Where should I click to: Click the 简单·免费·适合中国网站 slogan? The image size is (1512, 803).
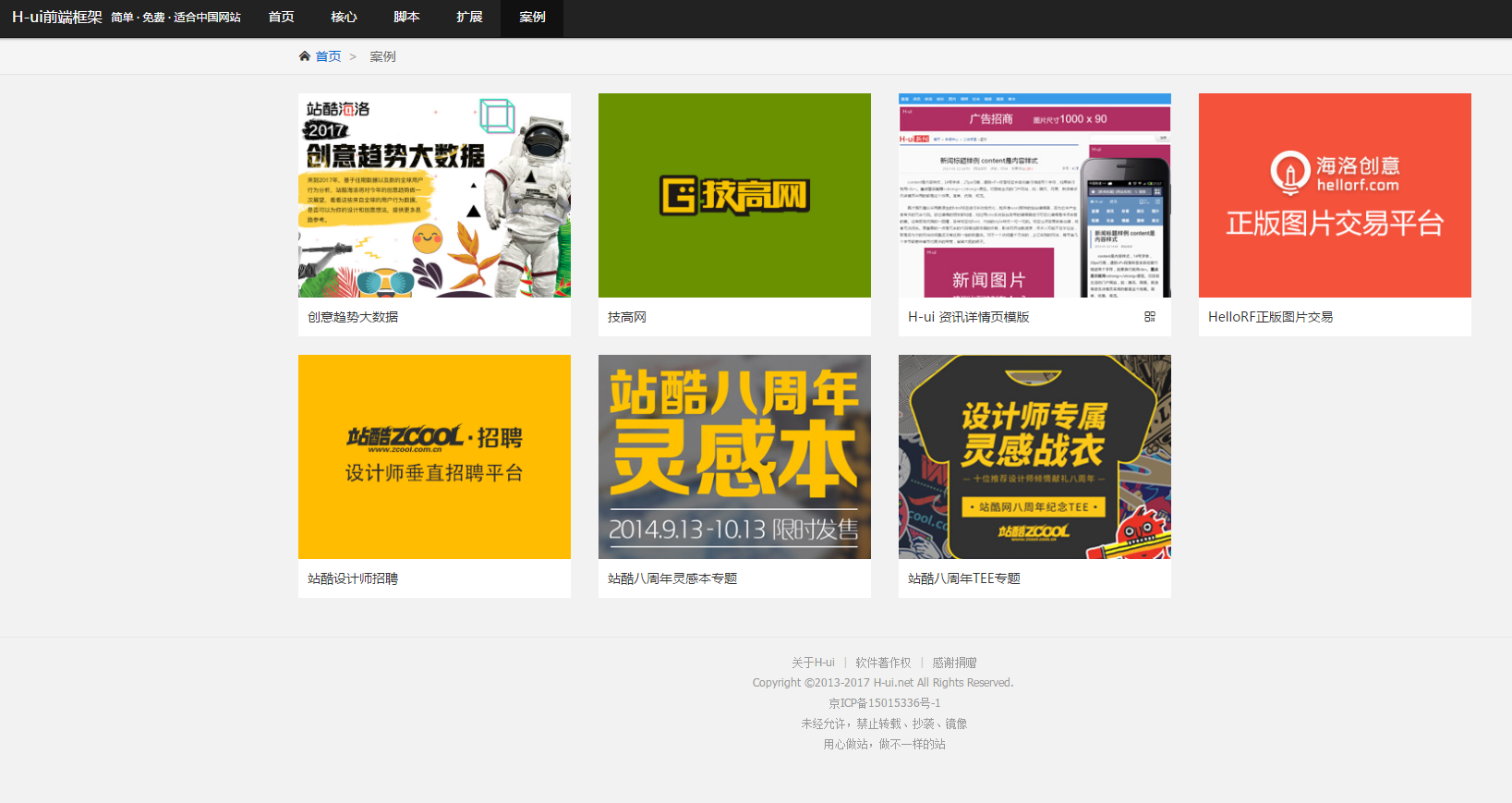(x=175, y=18)
